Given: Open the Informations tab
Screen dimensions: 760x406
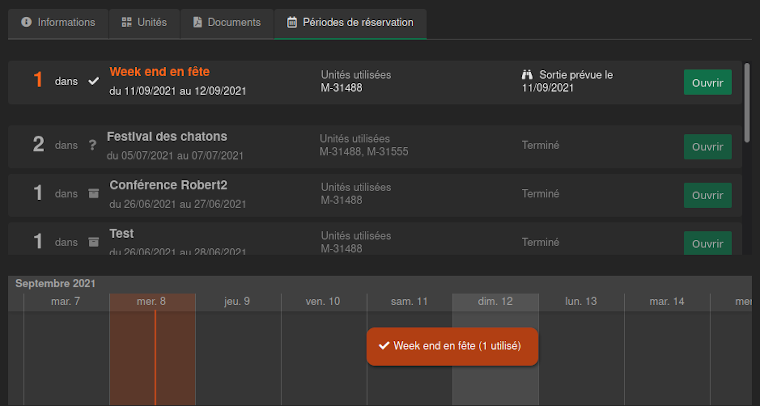Looking at the screenshot, I should click(58, 22).
